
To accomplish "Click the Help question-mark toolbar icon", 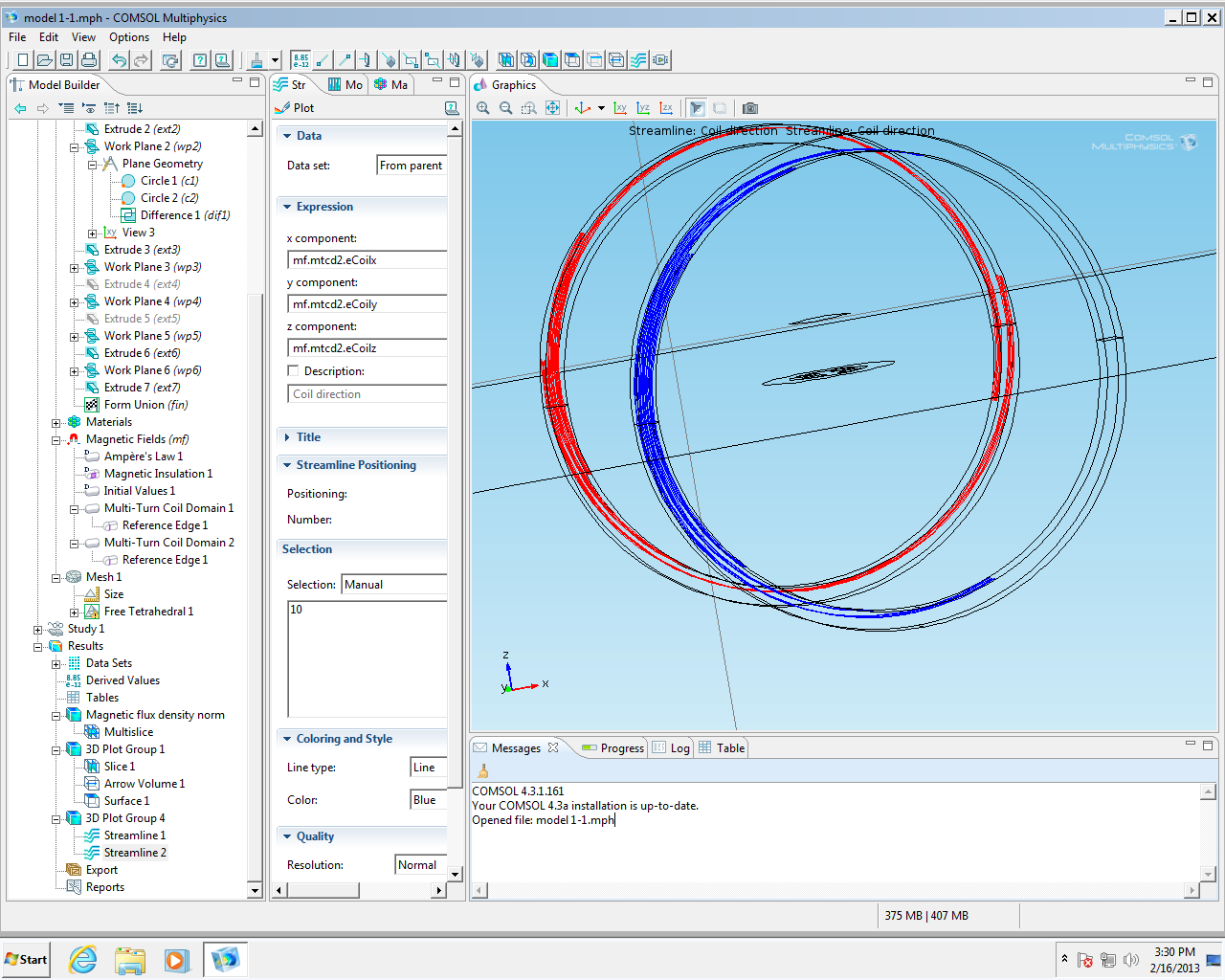I will (x=200, y=60).
